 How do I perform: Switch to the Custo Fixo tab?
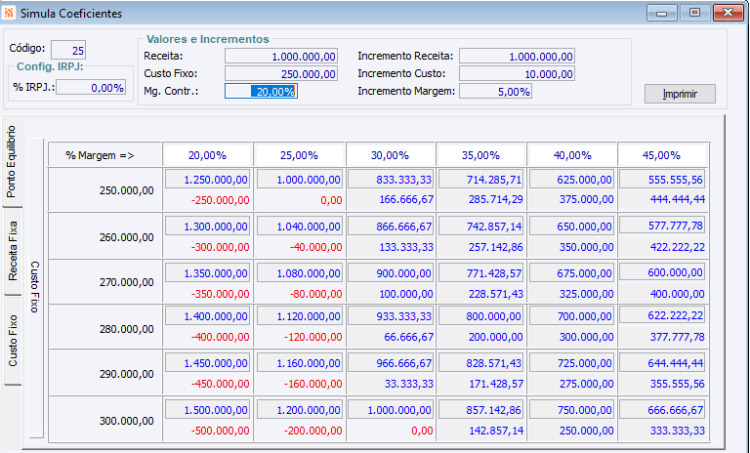[12, 340]
